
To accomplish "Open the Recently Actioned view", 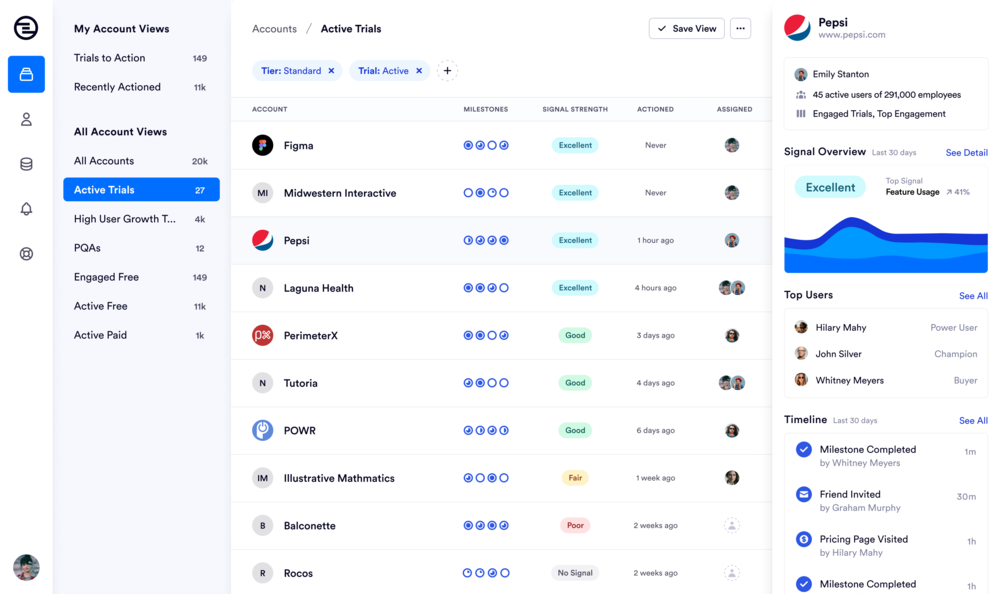I will (x=141, y=87).
